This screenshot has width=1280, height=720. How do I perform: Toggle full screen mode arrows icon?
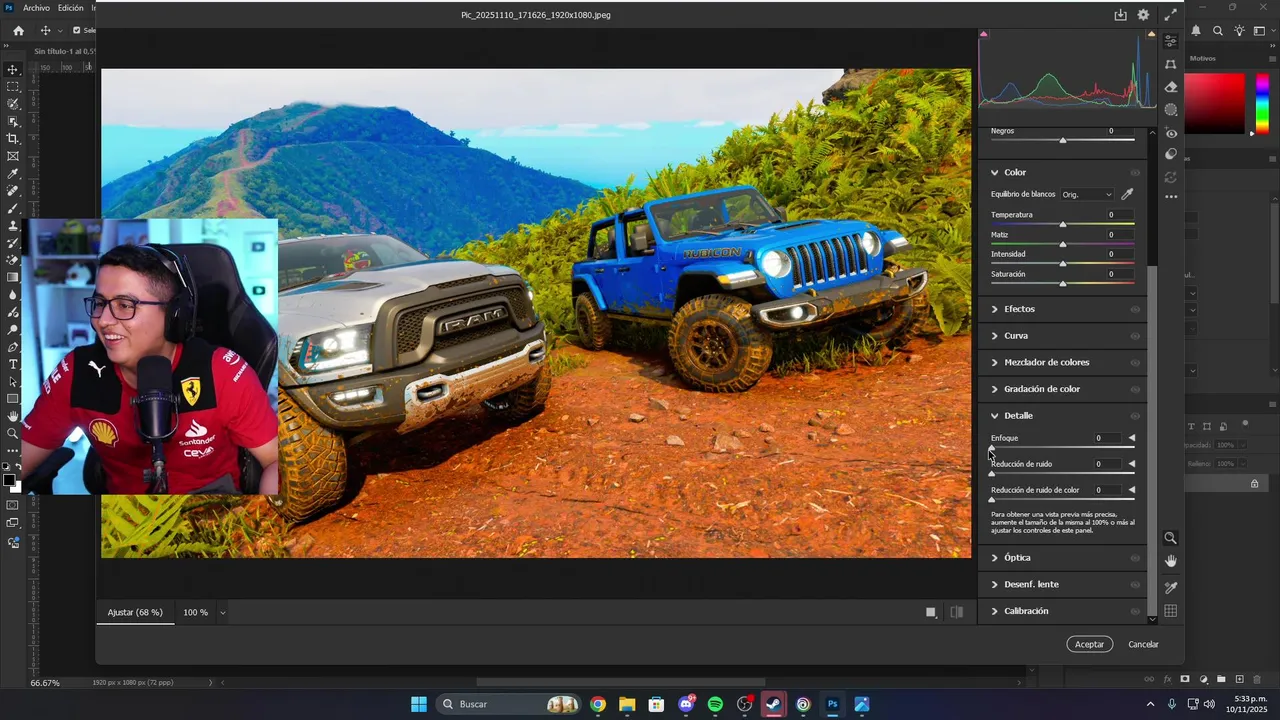1170,15
